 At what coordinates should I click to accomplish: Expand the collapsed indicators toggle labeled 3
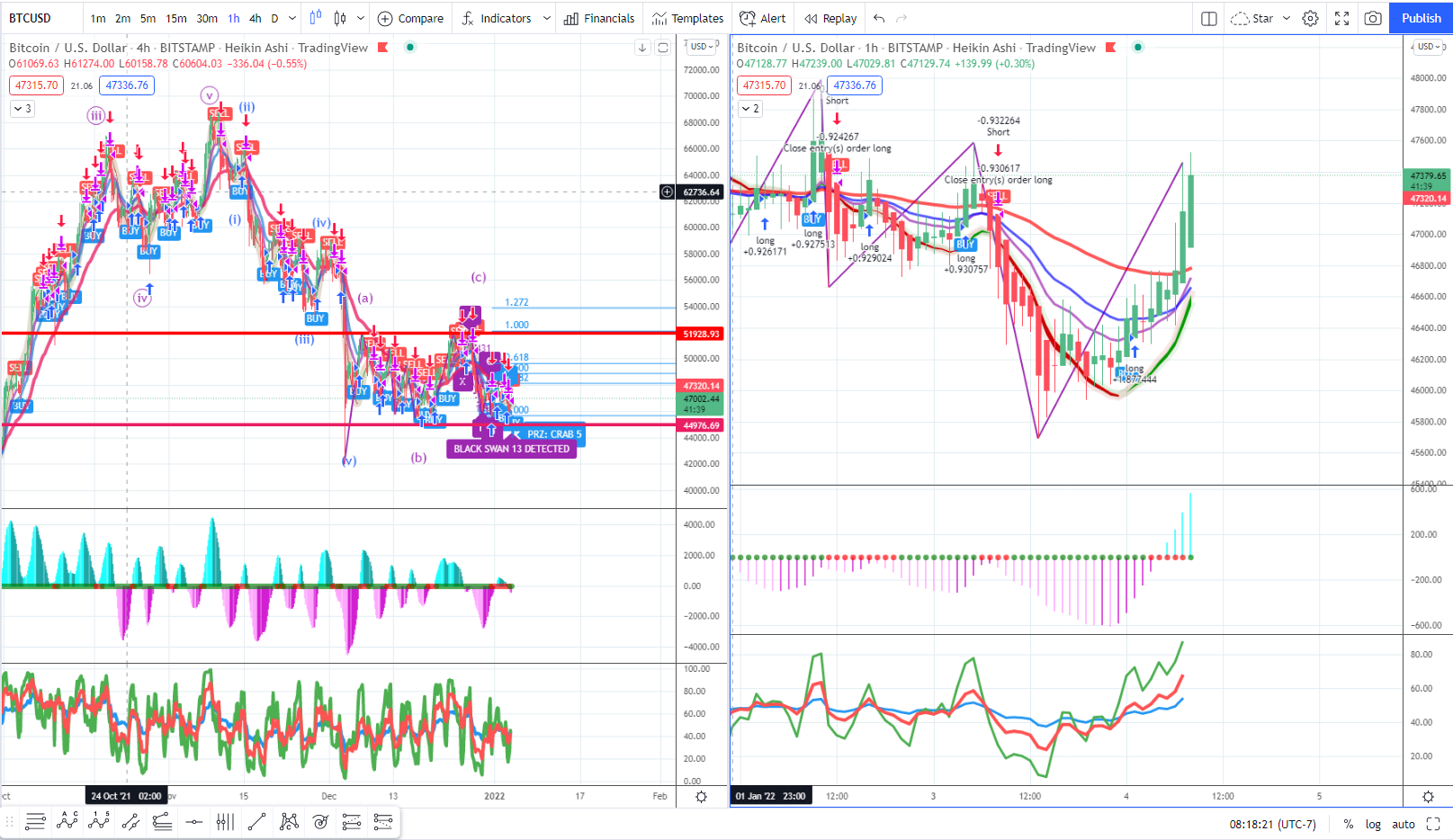pyautogui.click(x=22, y=109)
